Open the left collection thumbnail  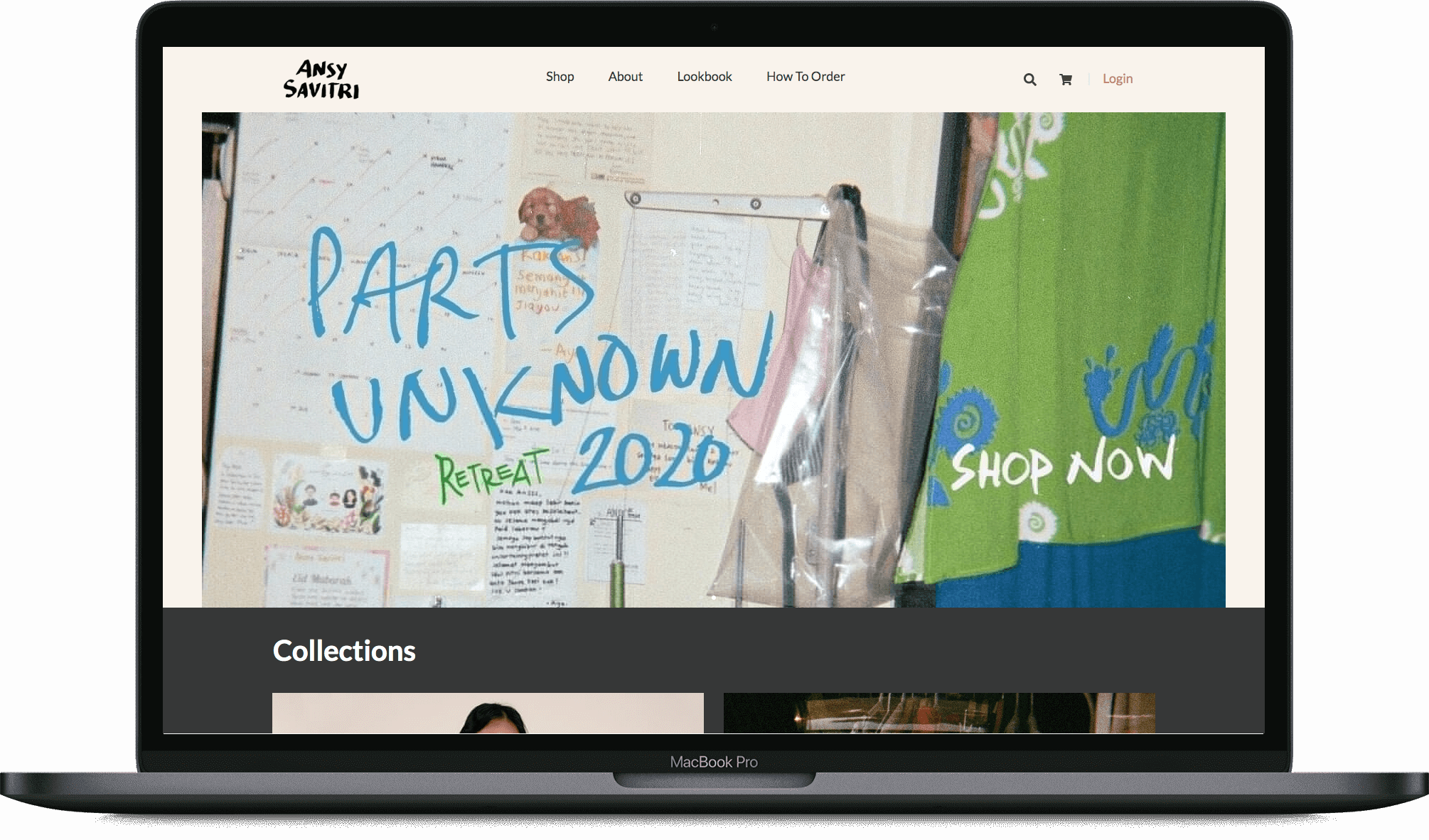(x=488, y=713)
